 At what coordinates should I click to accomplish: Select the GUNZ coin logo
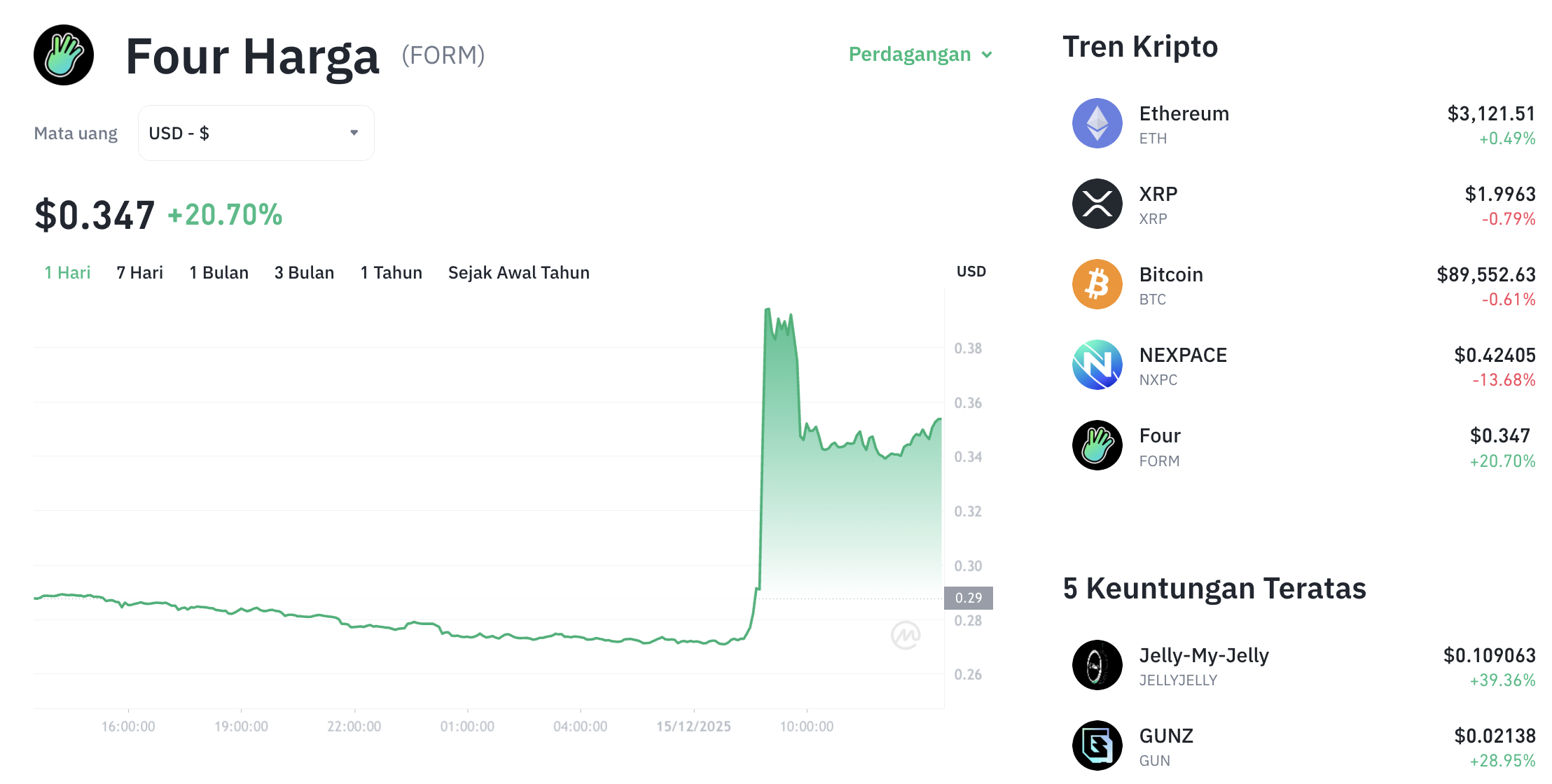pyautogui.click(x=1097, y=745)
